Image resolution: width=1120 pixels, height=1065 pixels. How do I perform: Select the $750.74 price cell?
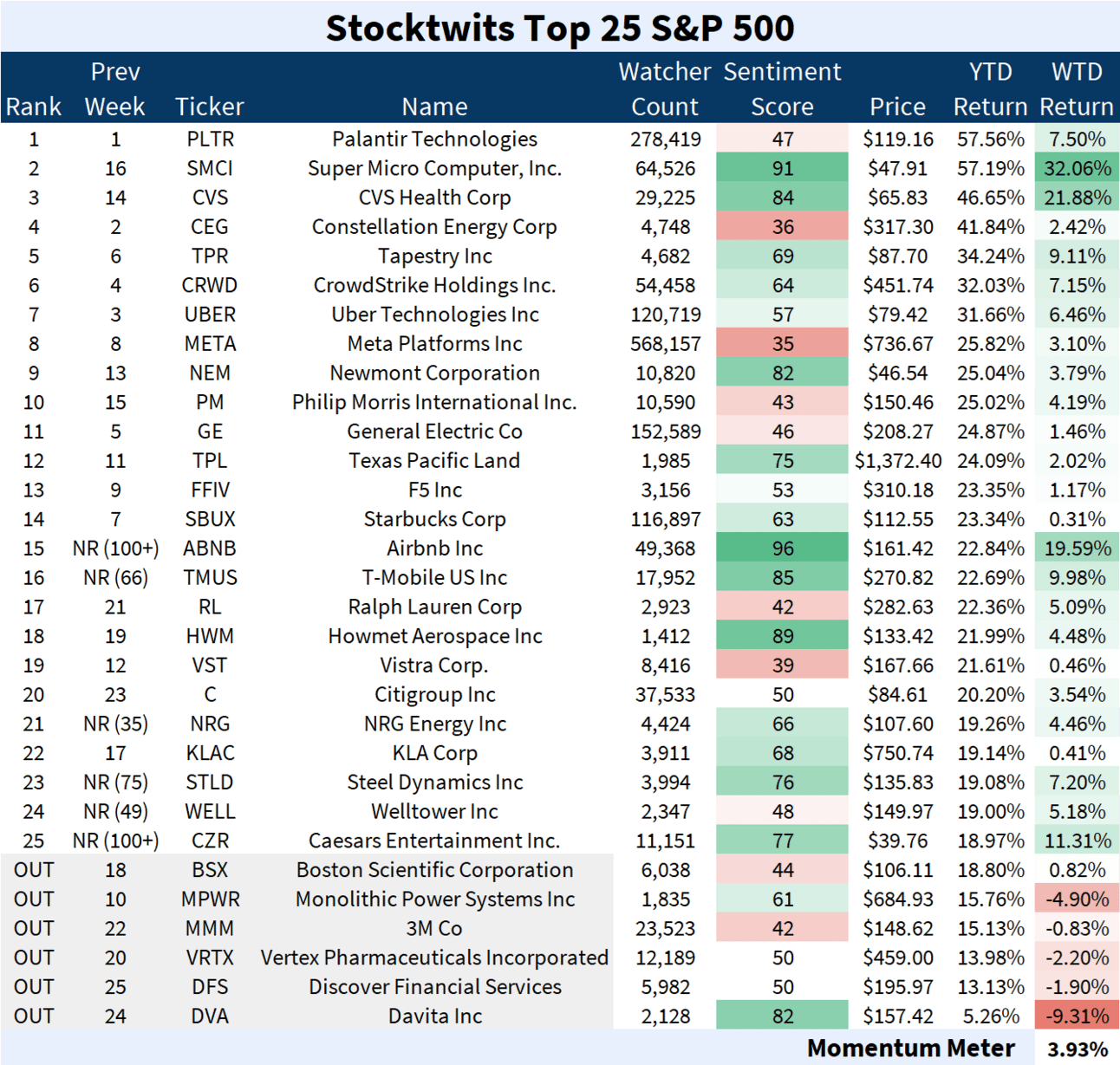(x=898, y=754)
